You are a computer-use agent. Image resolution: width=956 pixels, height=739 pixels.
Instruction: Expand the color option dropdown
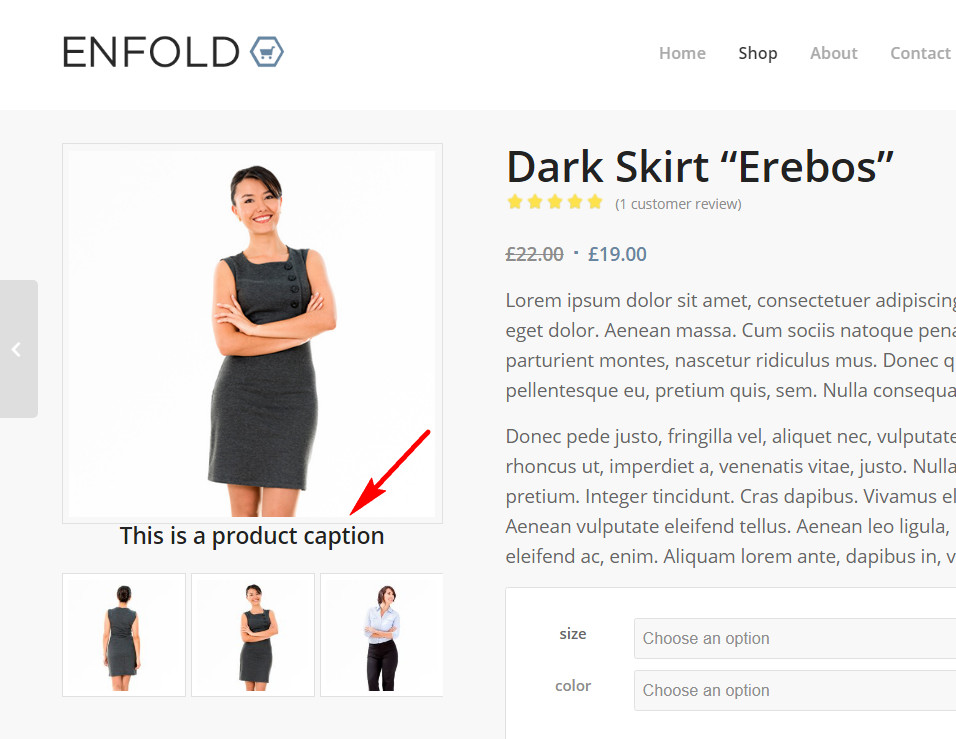tap(795, 690)
